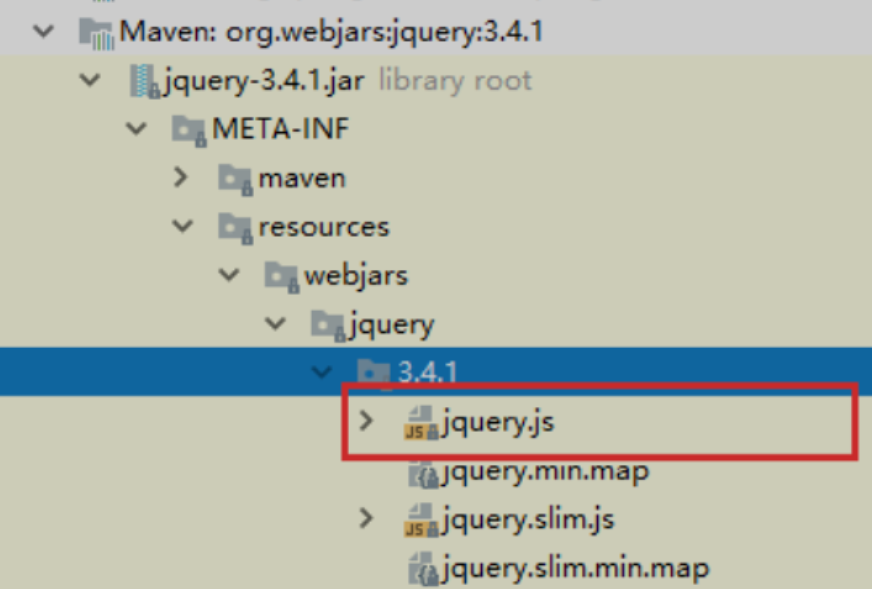Select the 'jquery' folder name
Screen dimensions: 872x589
392,326
